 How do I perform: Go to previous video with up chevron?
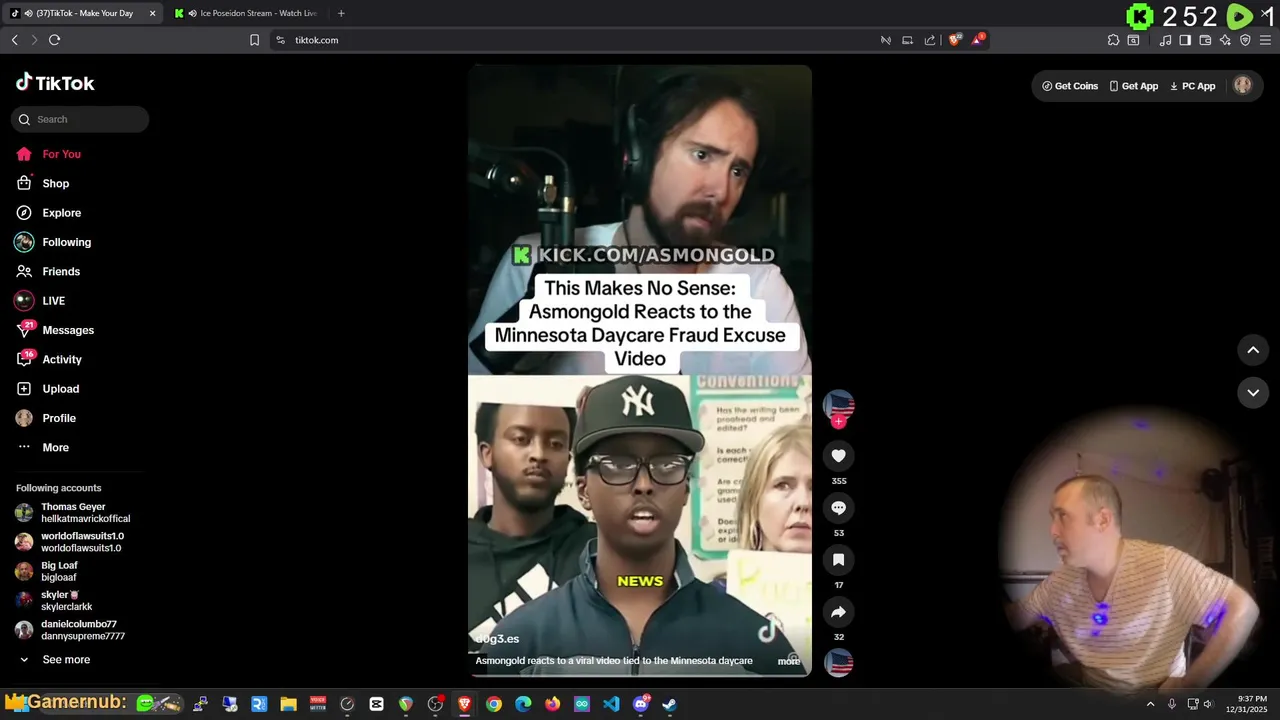(1253, 350)
